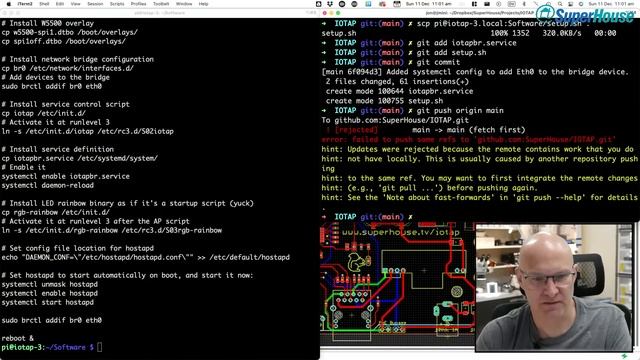Click 'To github.com:SuperHouse/IOTAP.git' line

click(395, 120)
